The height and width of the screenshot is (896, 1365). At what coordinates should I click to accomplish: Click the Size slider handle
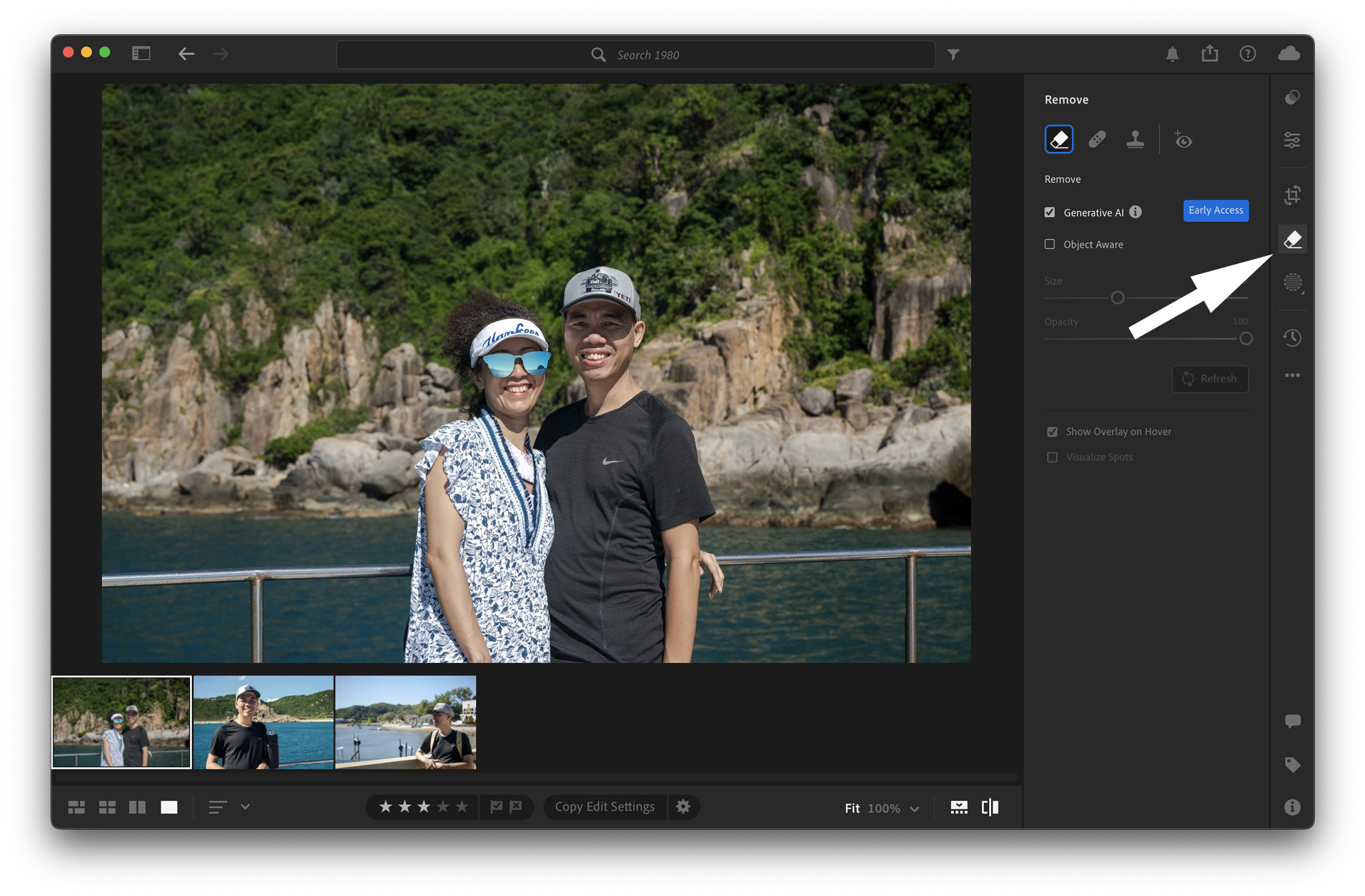coord(1118,298)
